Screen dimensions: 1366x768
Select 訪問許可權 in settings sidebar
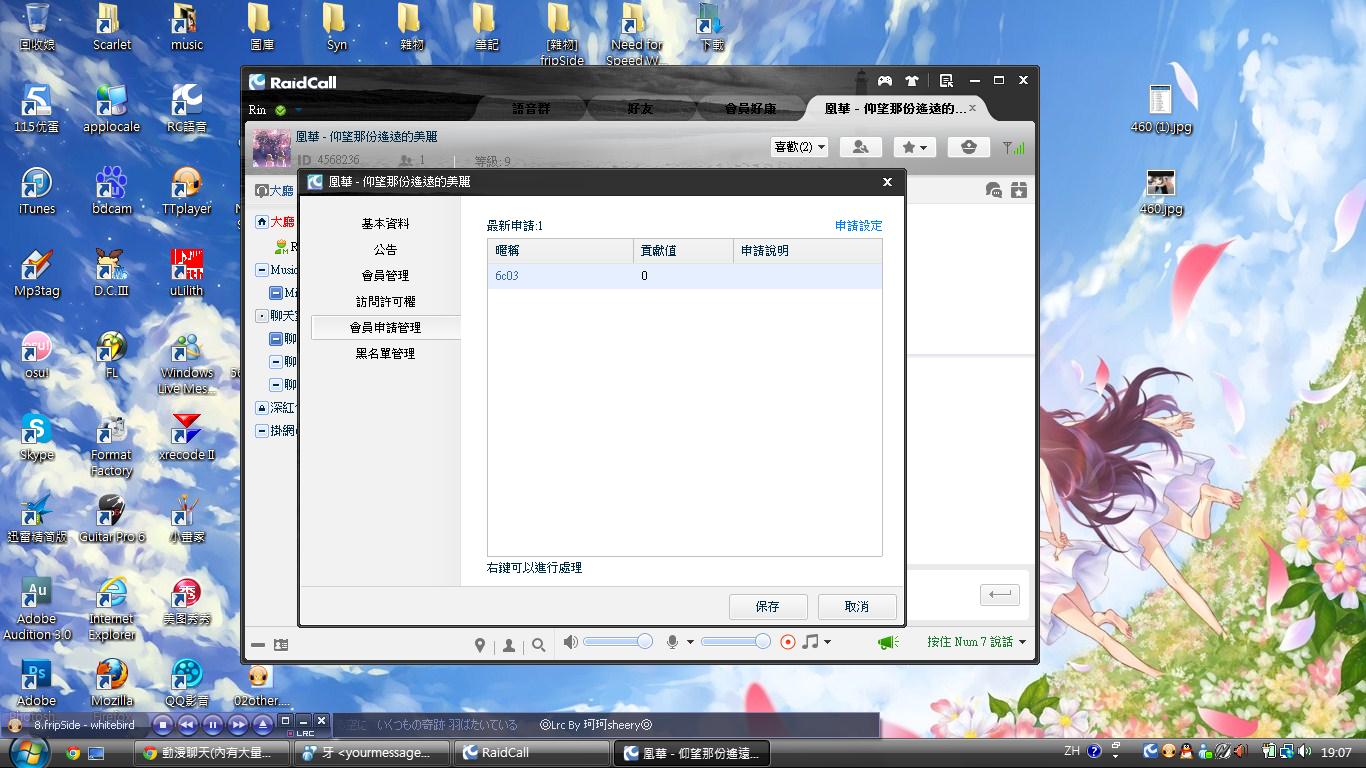[x=385, y=302]
